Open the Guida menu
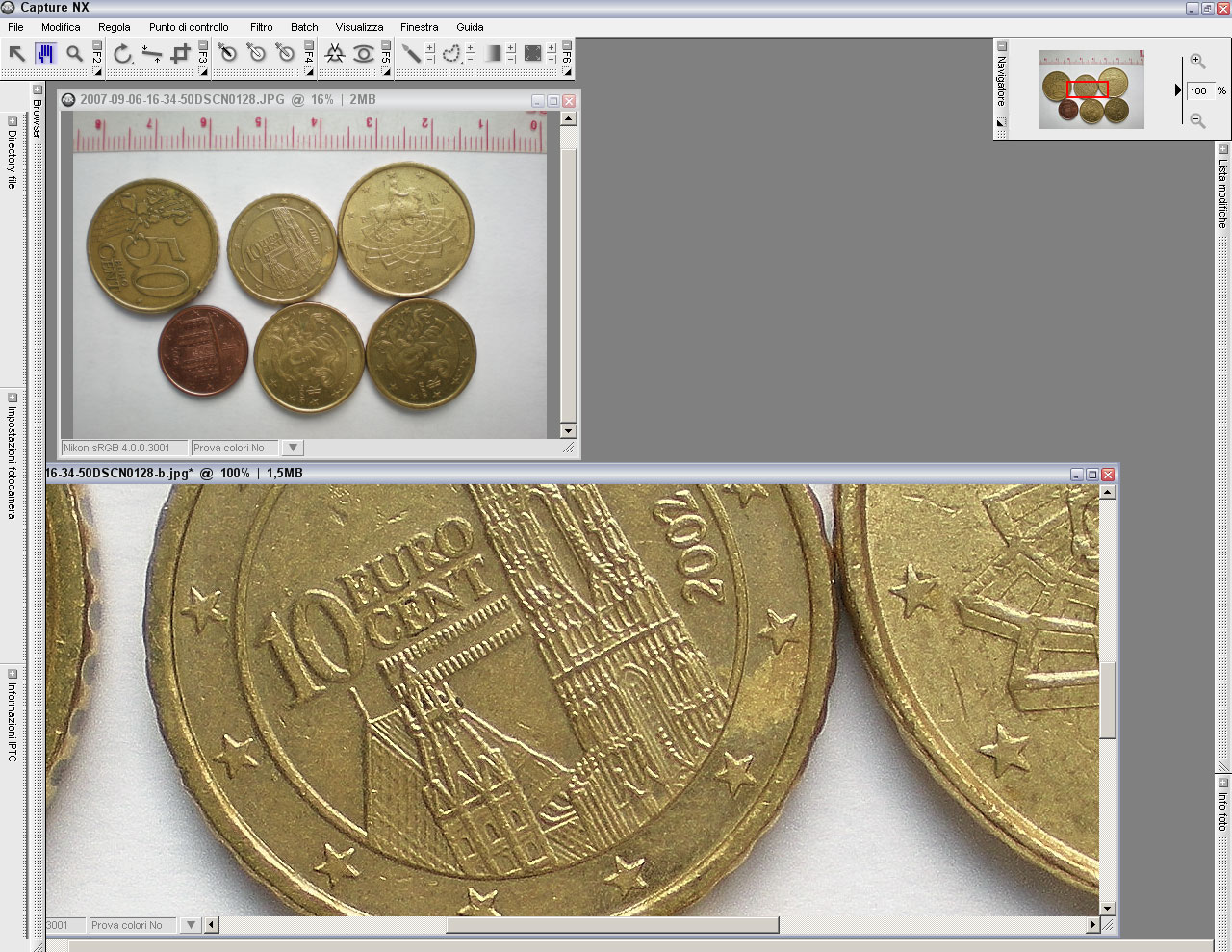 (x=470, y=27)
